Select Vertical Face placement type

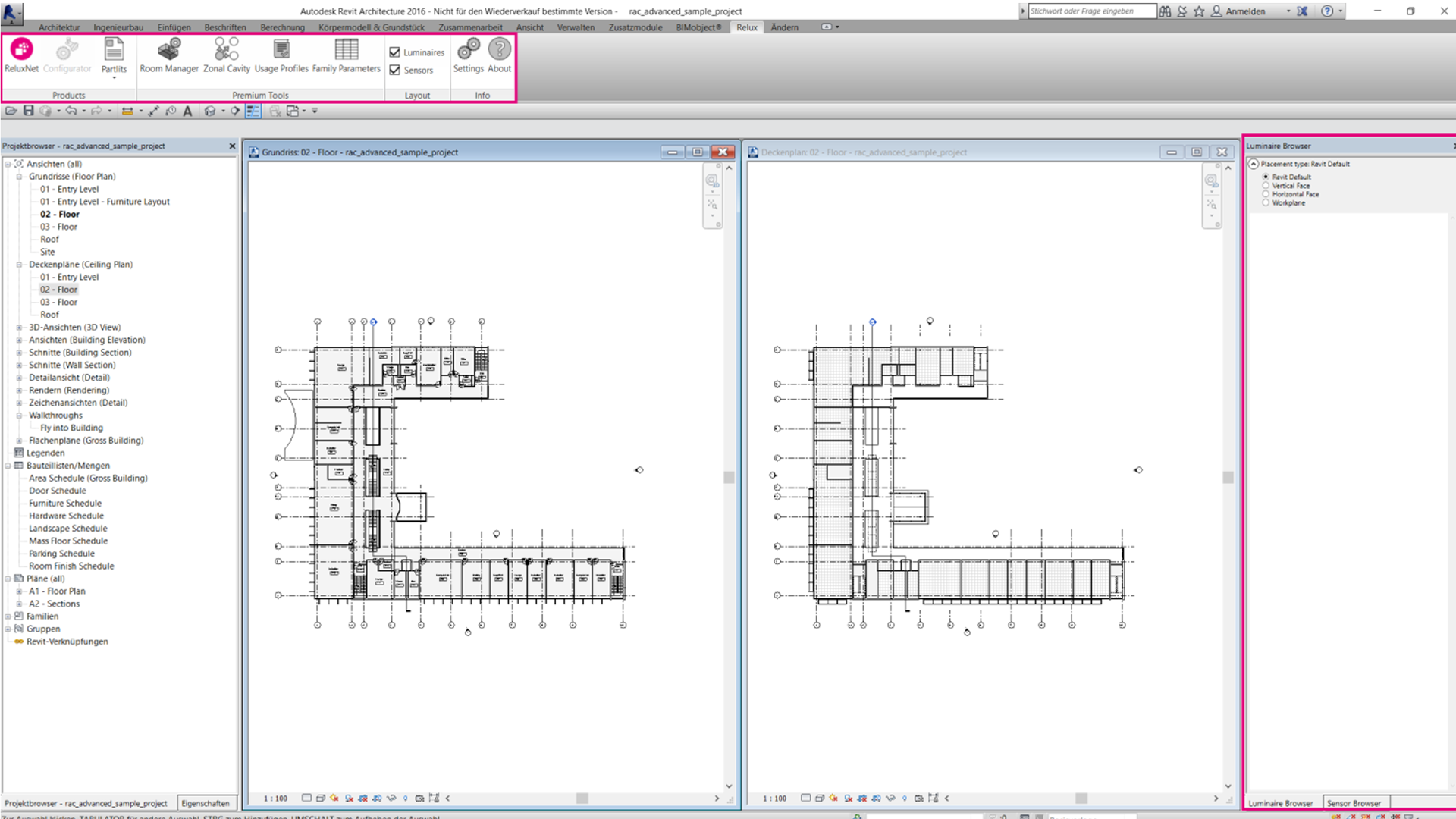click(x=1266, y=186)
